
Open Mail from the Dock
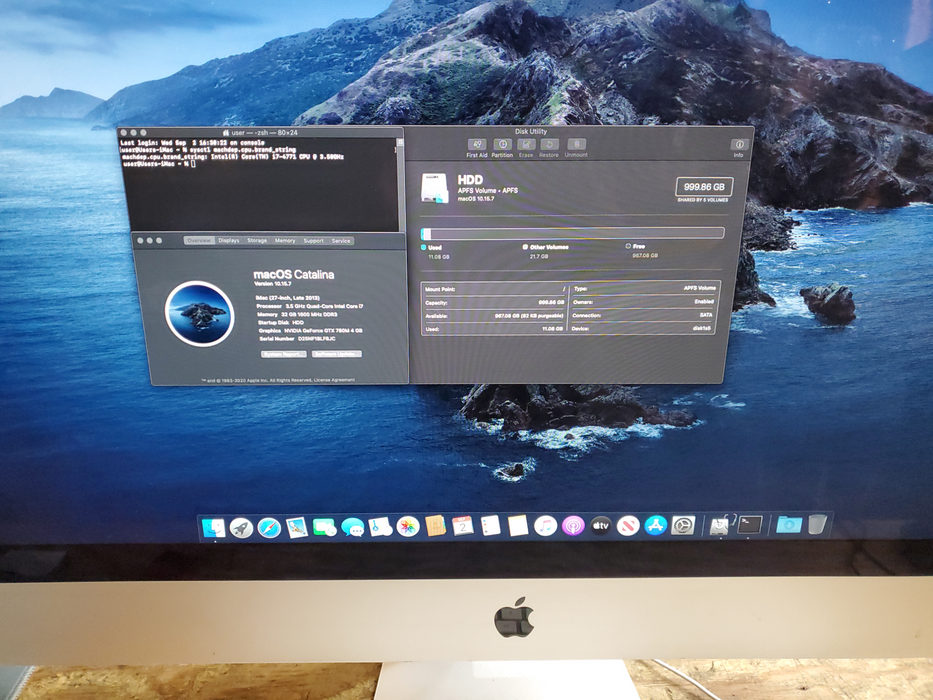[296, 527]
